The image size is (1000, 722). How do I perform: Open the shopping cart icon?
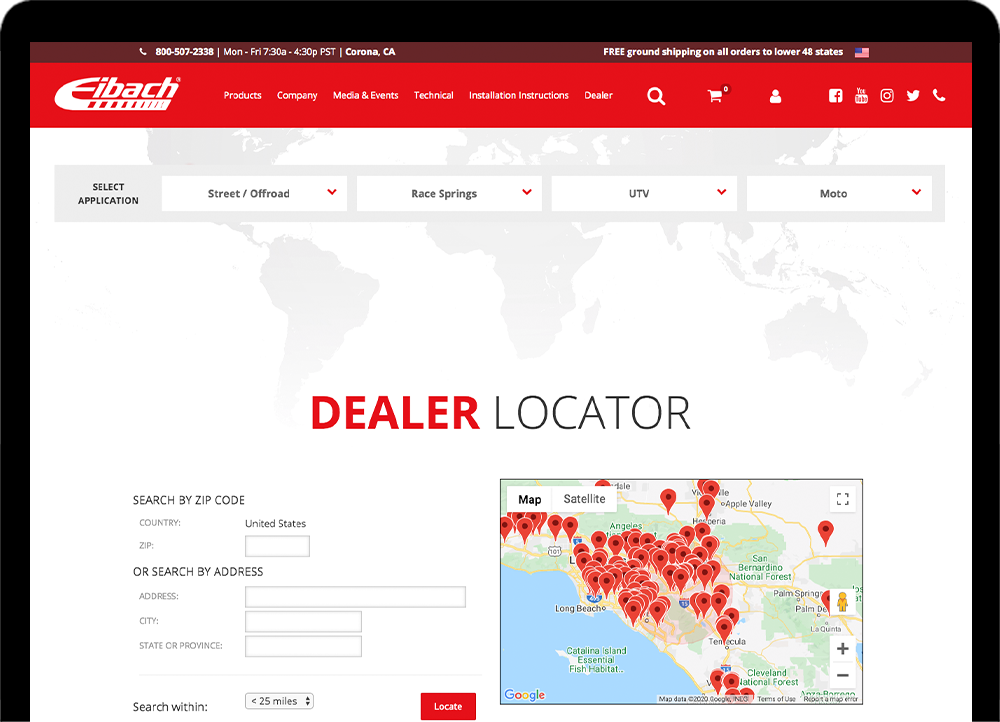pos(715,96)
